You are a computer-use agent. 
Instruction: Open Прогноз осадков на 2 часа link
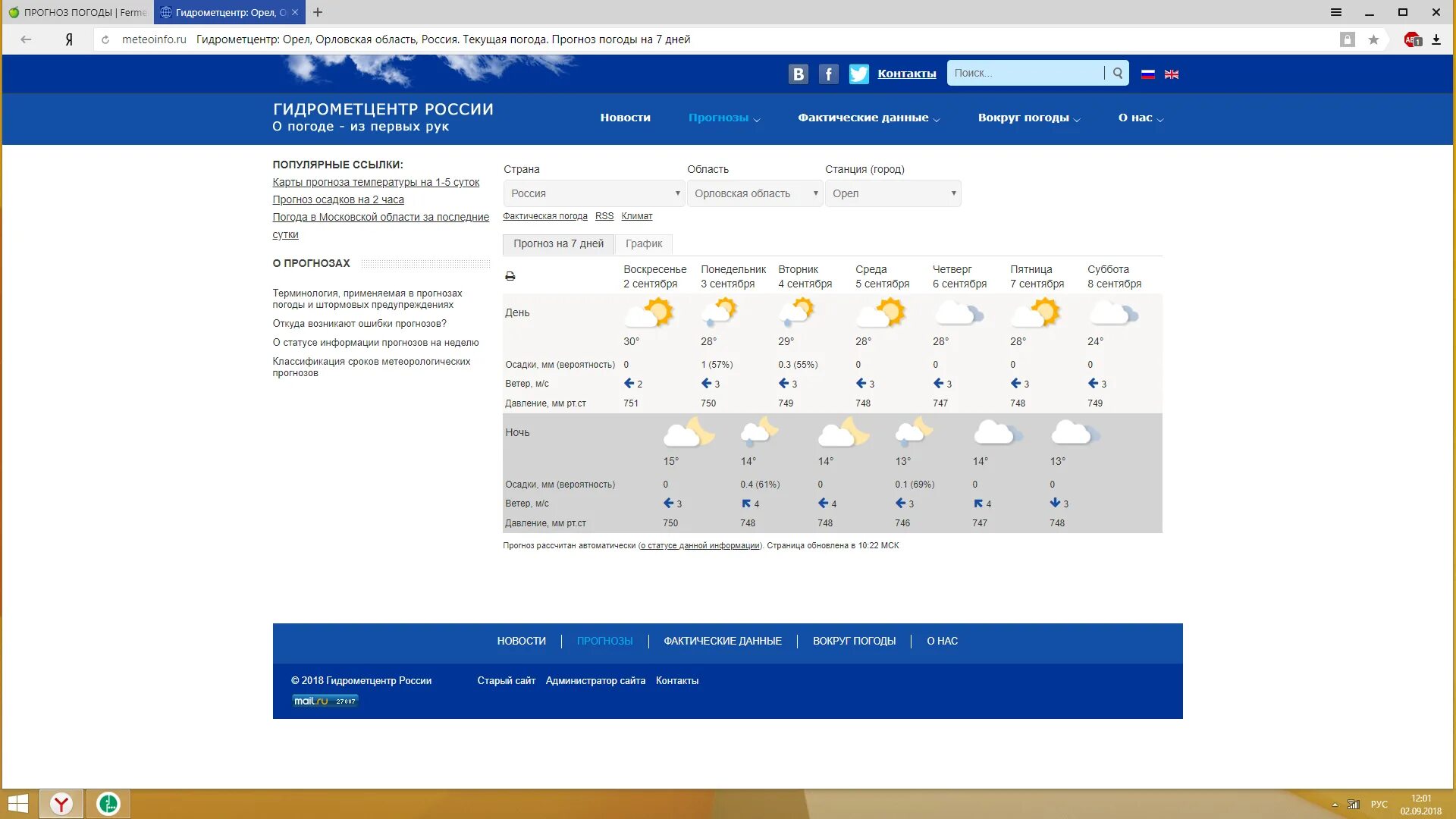point(338,199)
